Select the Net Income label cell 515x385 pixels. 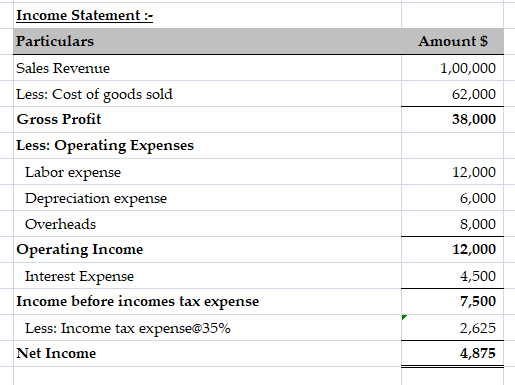click(x=207, y=354)
